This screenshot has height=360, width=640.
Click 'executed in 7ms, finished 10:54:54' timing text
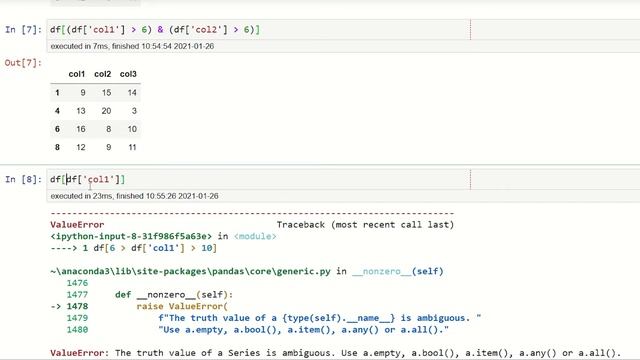tap(132, 46)
